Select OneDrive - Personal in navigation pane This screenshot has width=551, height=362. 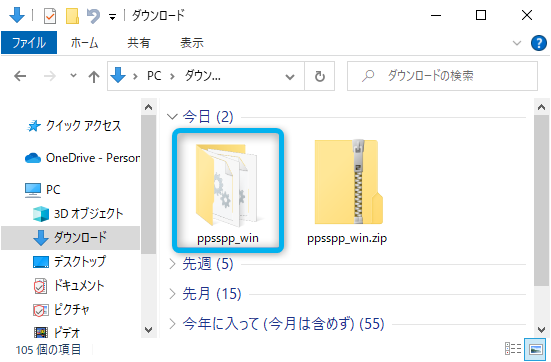[x=82, y=158]
